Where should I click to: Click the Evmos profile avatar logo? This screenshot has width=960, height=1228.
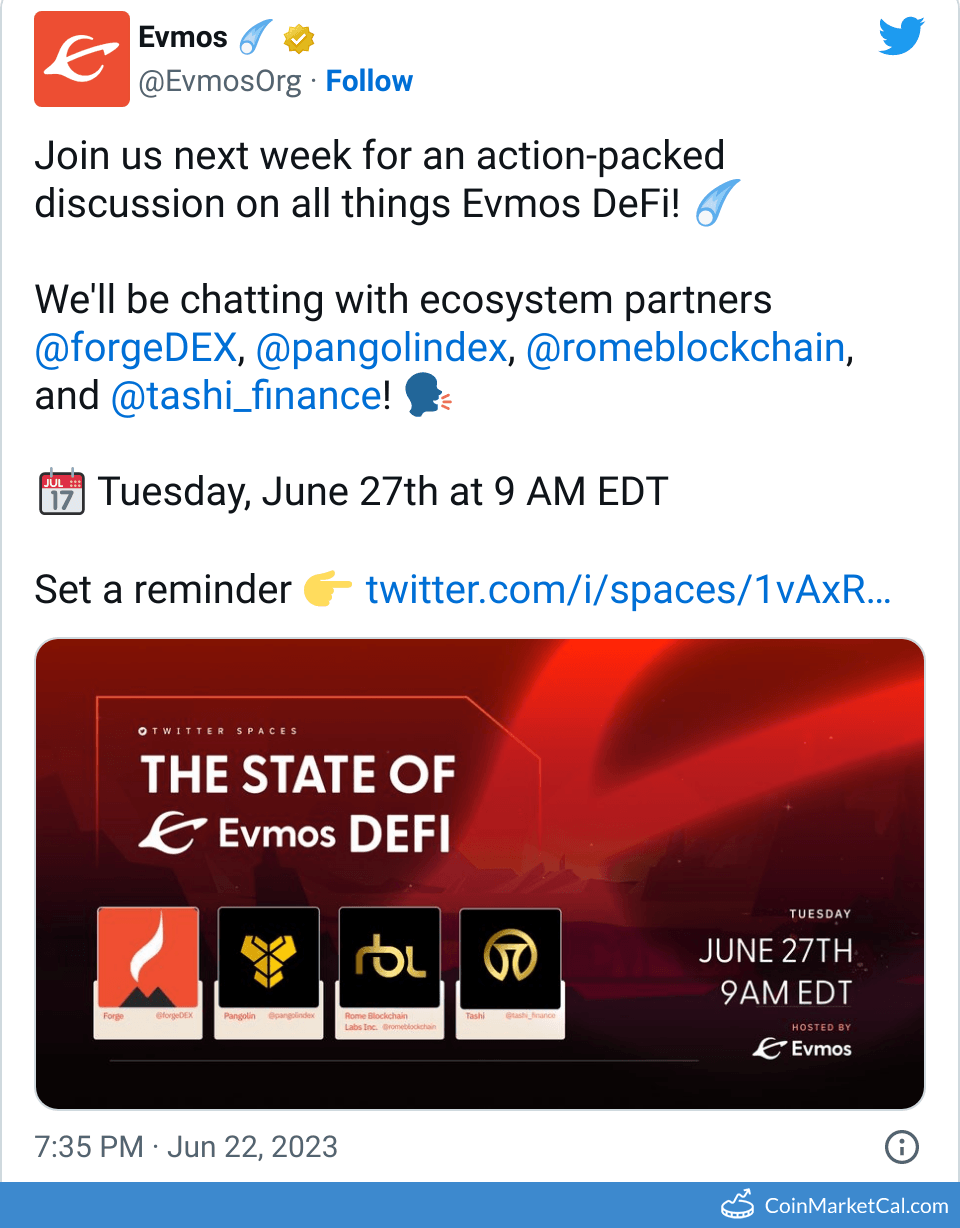[82, 59]
